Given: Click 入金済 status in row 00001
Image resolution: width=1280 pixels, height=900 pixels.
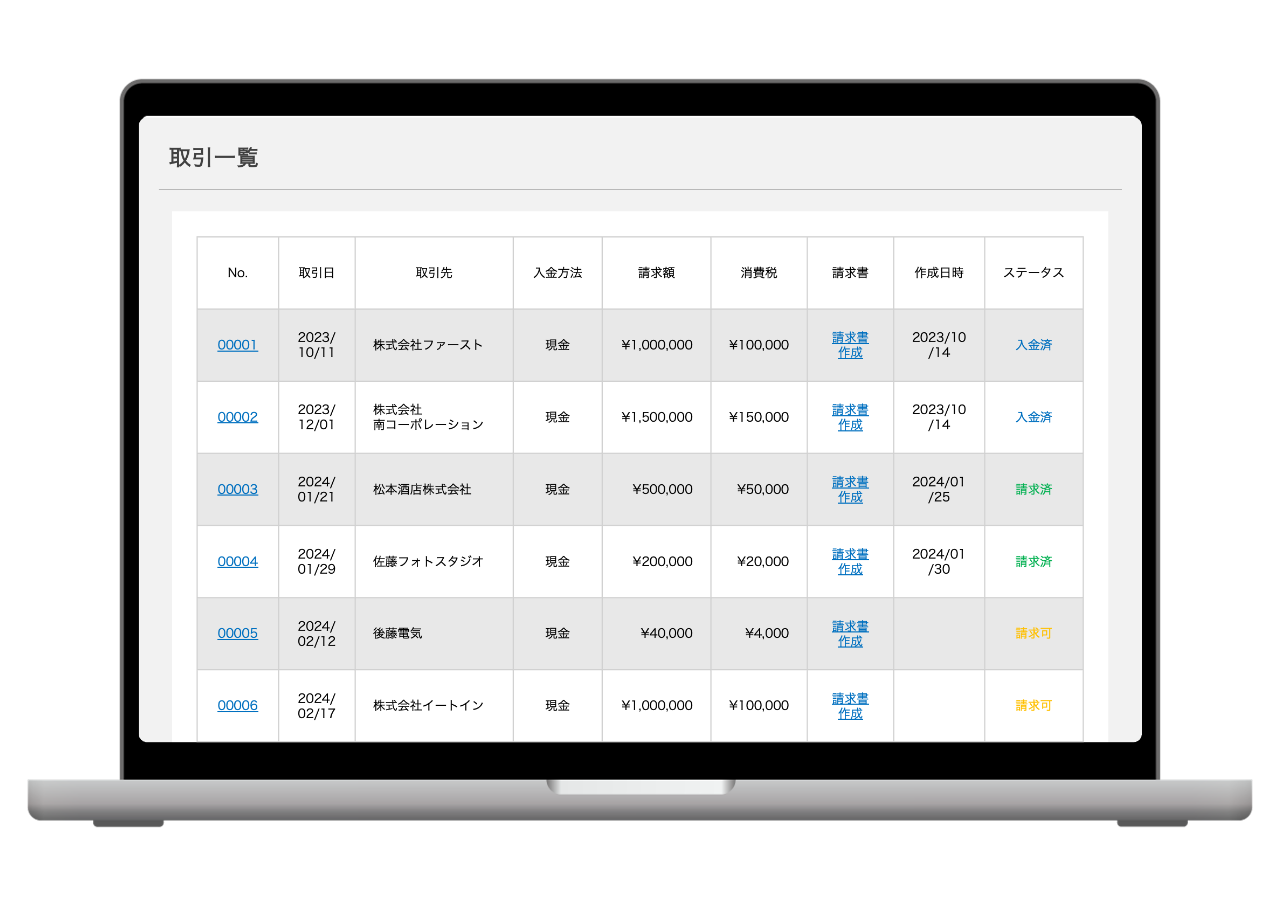Looking at the screenshot, I should point(1033,345).
